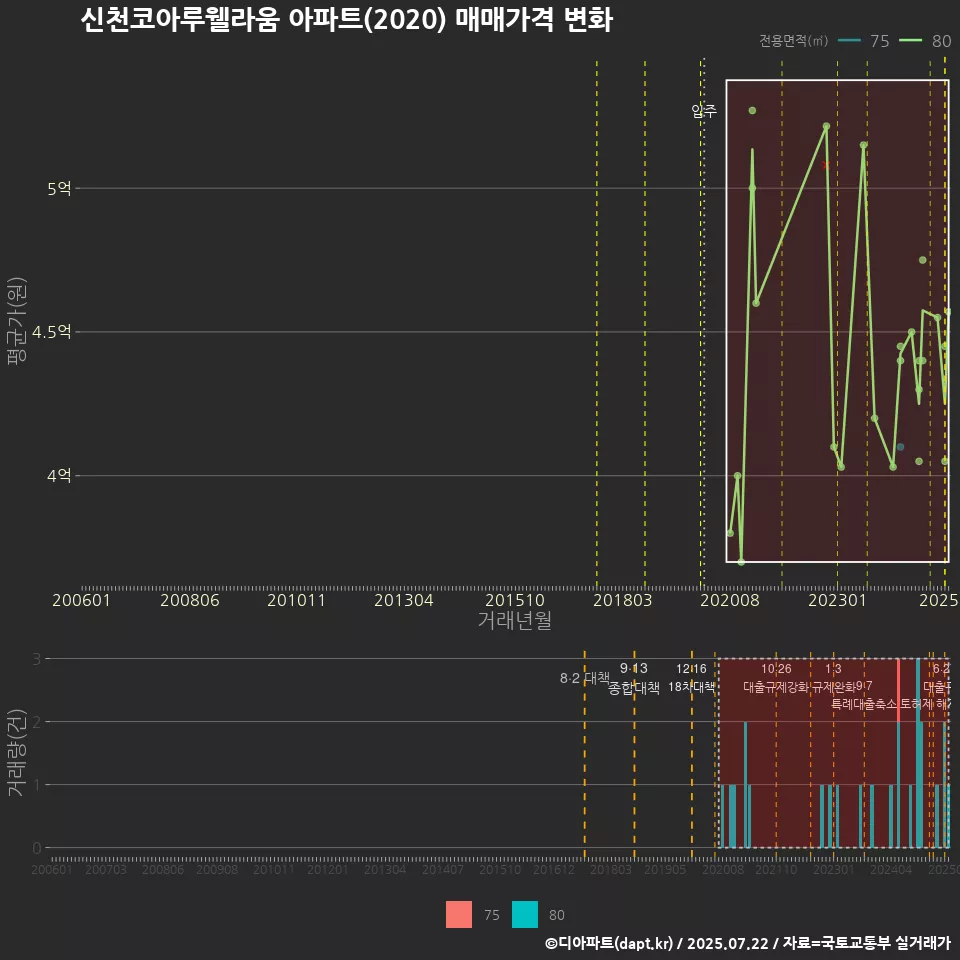Click the chart title 신천코아루웰라움 아파트(2020) 매매가격 변화

[x=347, y=20]
